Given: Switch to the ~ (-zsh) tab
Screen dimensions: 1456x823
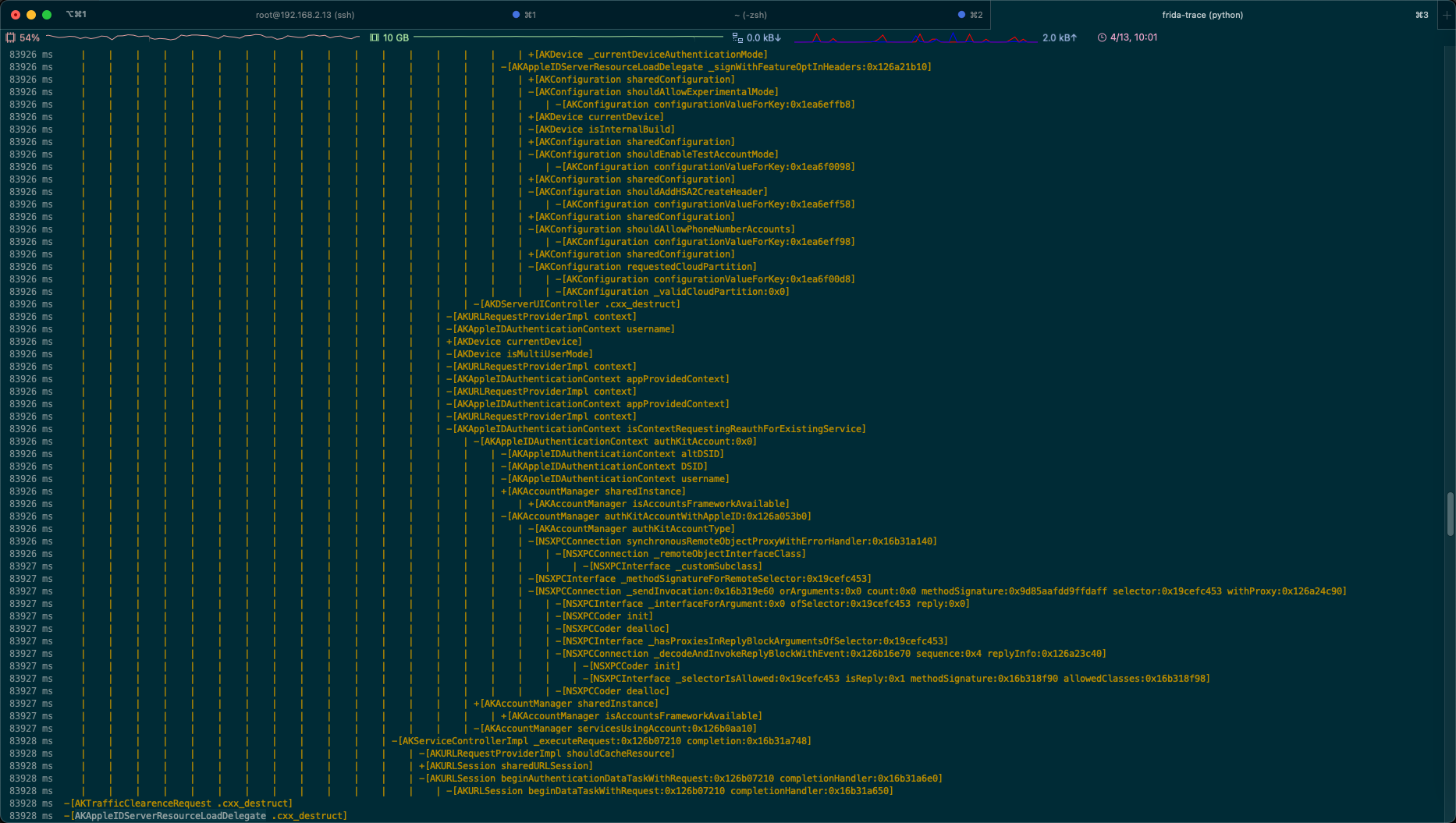Looking at the screenshot, I should [x=750, y=15].
